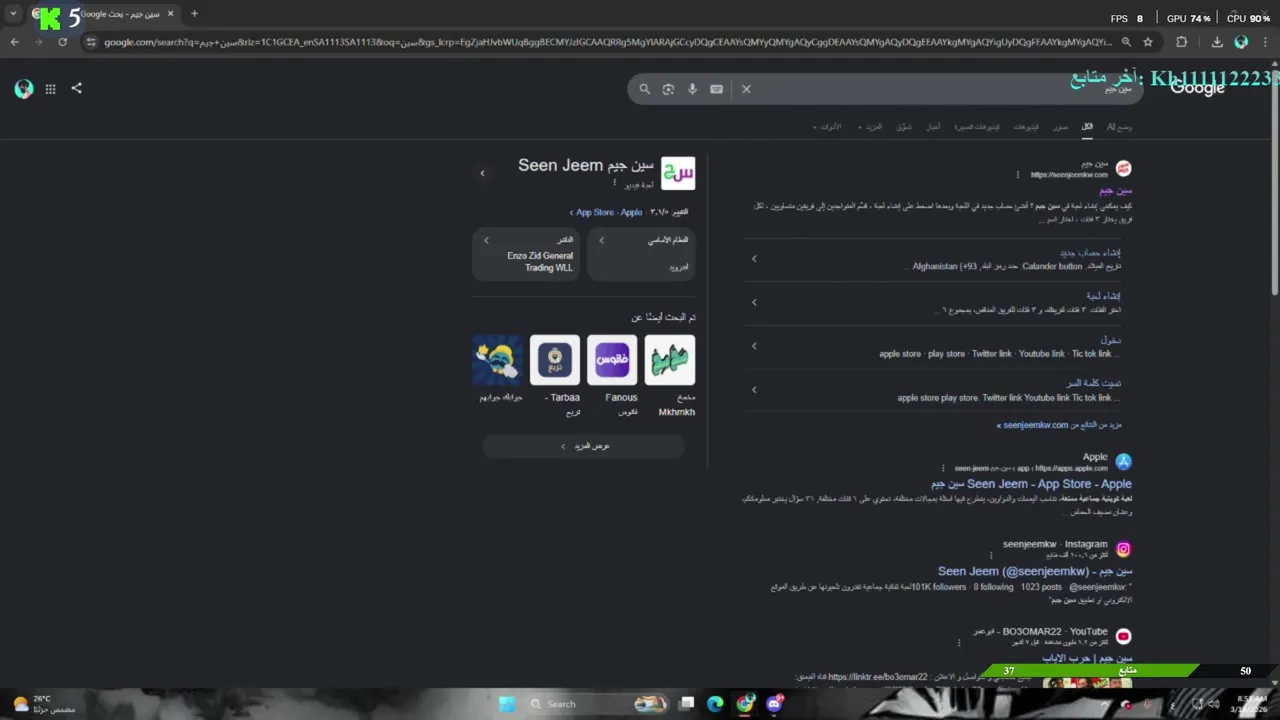Open the Google account avatar
1280x720 pixels.
click(24, 89)
